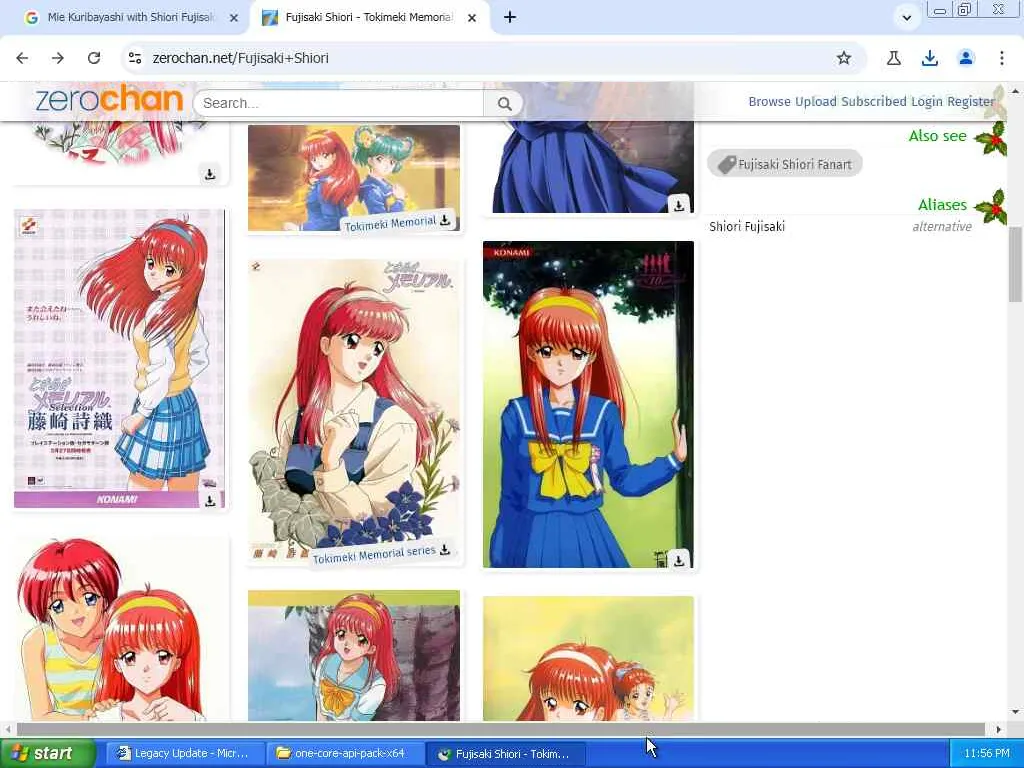Select the Fujisaki Shiori - Tokimeki Memorial tab
Image resolution: width=1024 pixels, height=768 pixels.
(x=369, y=18)
